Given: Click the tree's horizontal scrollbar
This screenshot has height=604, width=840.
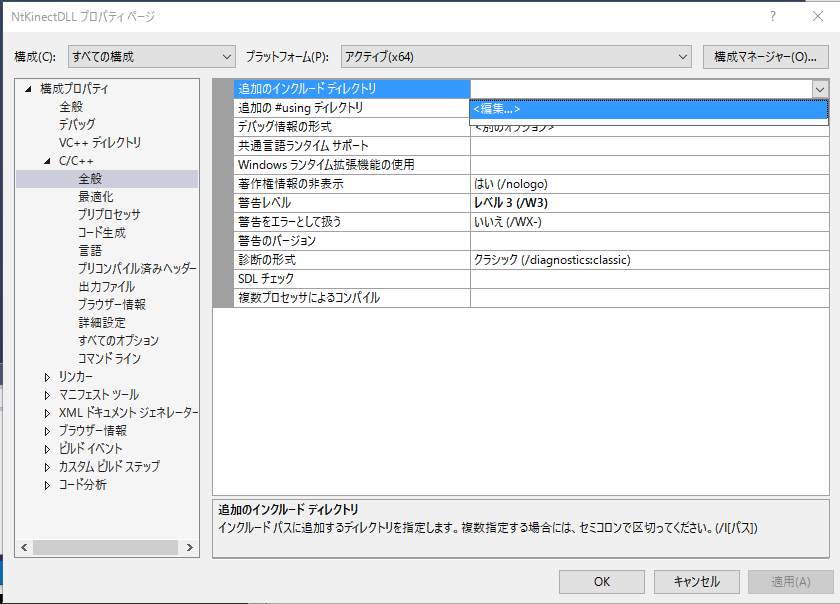Looking at the screenshot, I should pos(105,548).
